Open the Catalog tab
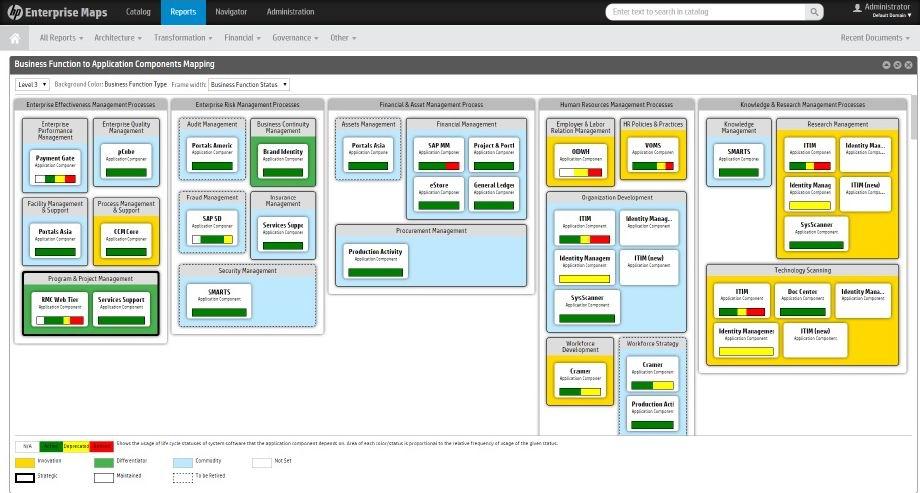920x493 pixels. 138,12
